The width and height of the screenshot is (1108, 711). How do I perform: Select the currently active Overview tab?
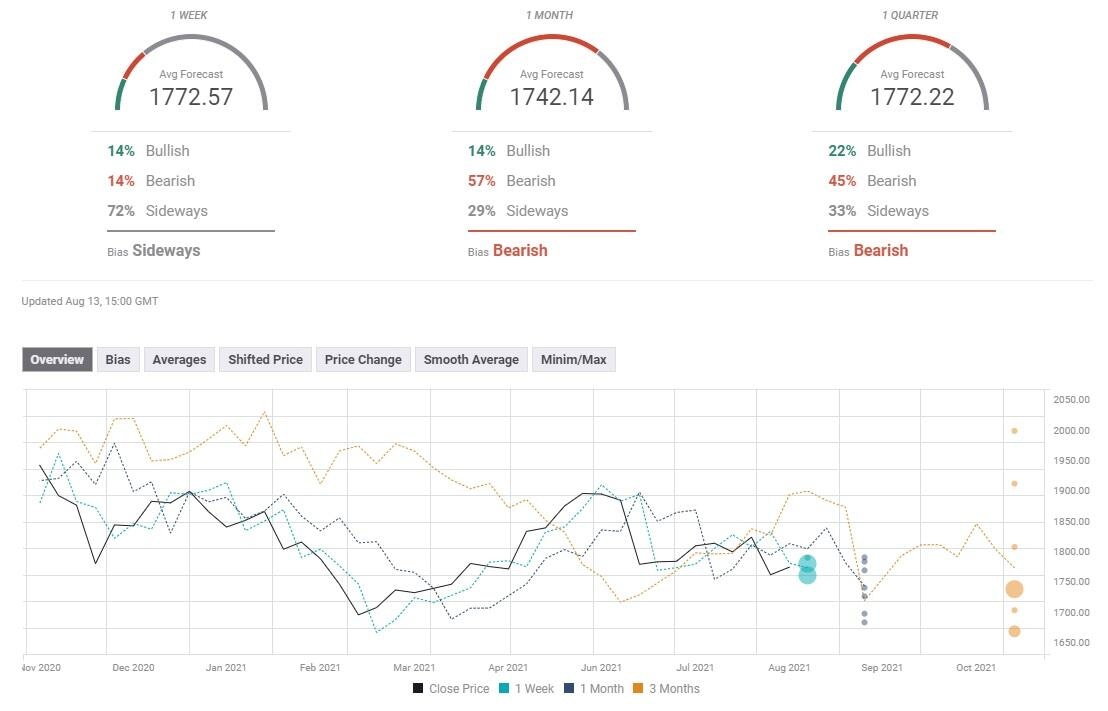(x=56, y=359)
